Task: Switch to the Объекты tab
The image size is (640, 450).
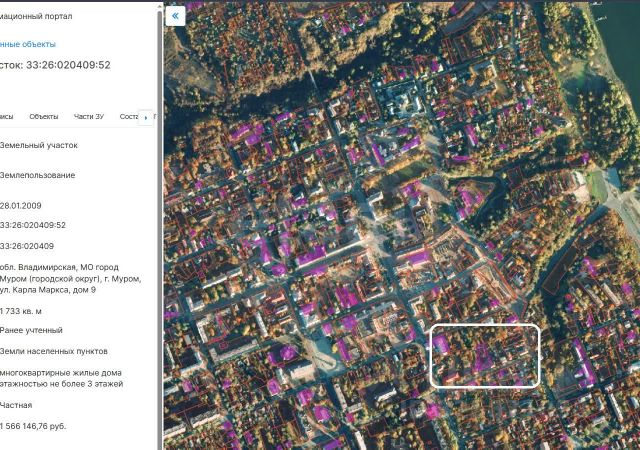Action: pos(44,116)
